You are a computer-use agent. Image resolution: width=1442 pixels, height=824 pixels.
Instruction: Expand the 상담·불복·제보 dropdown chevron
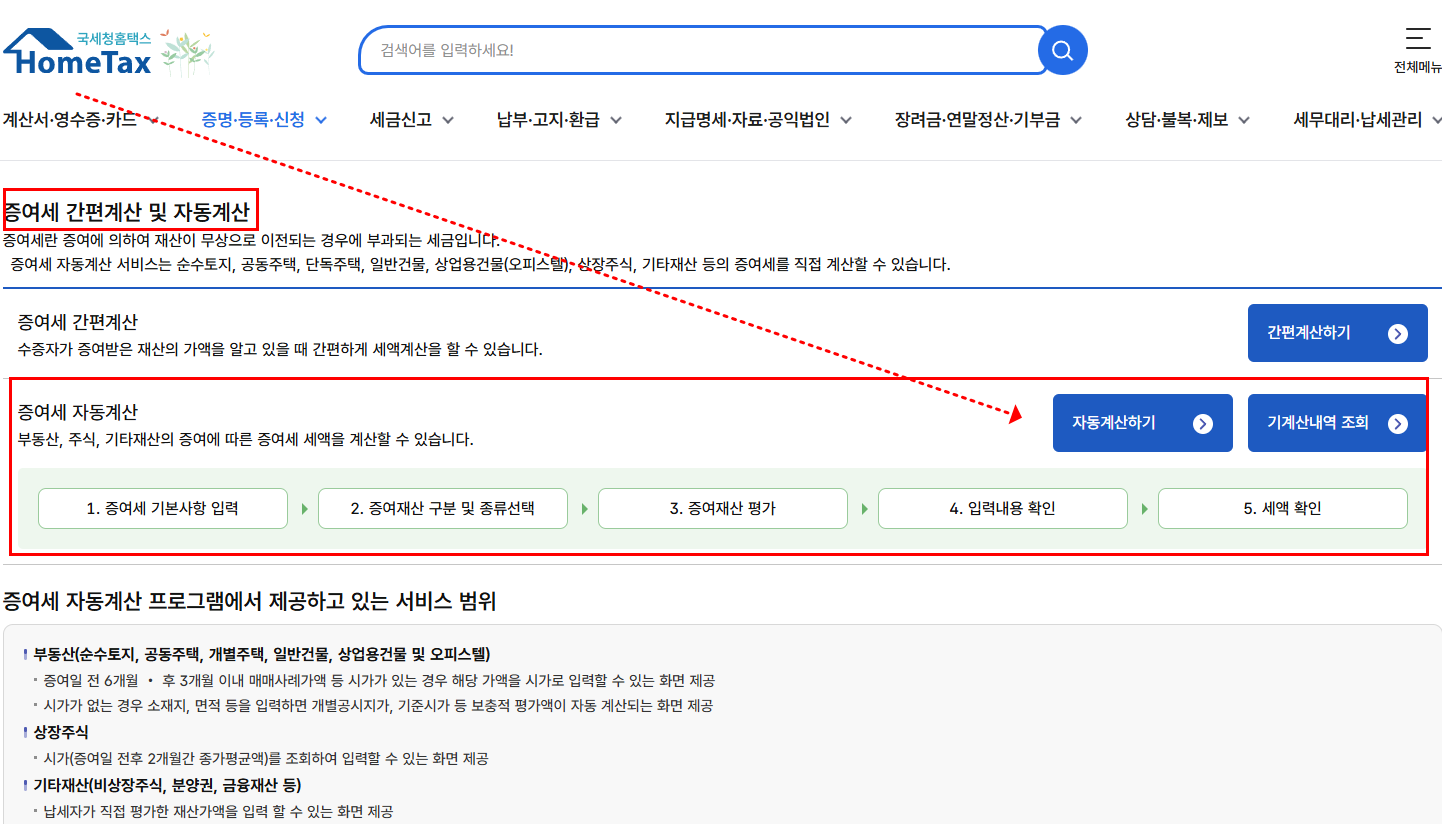click(x=1244, y=118)
